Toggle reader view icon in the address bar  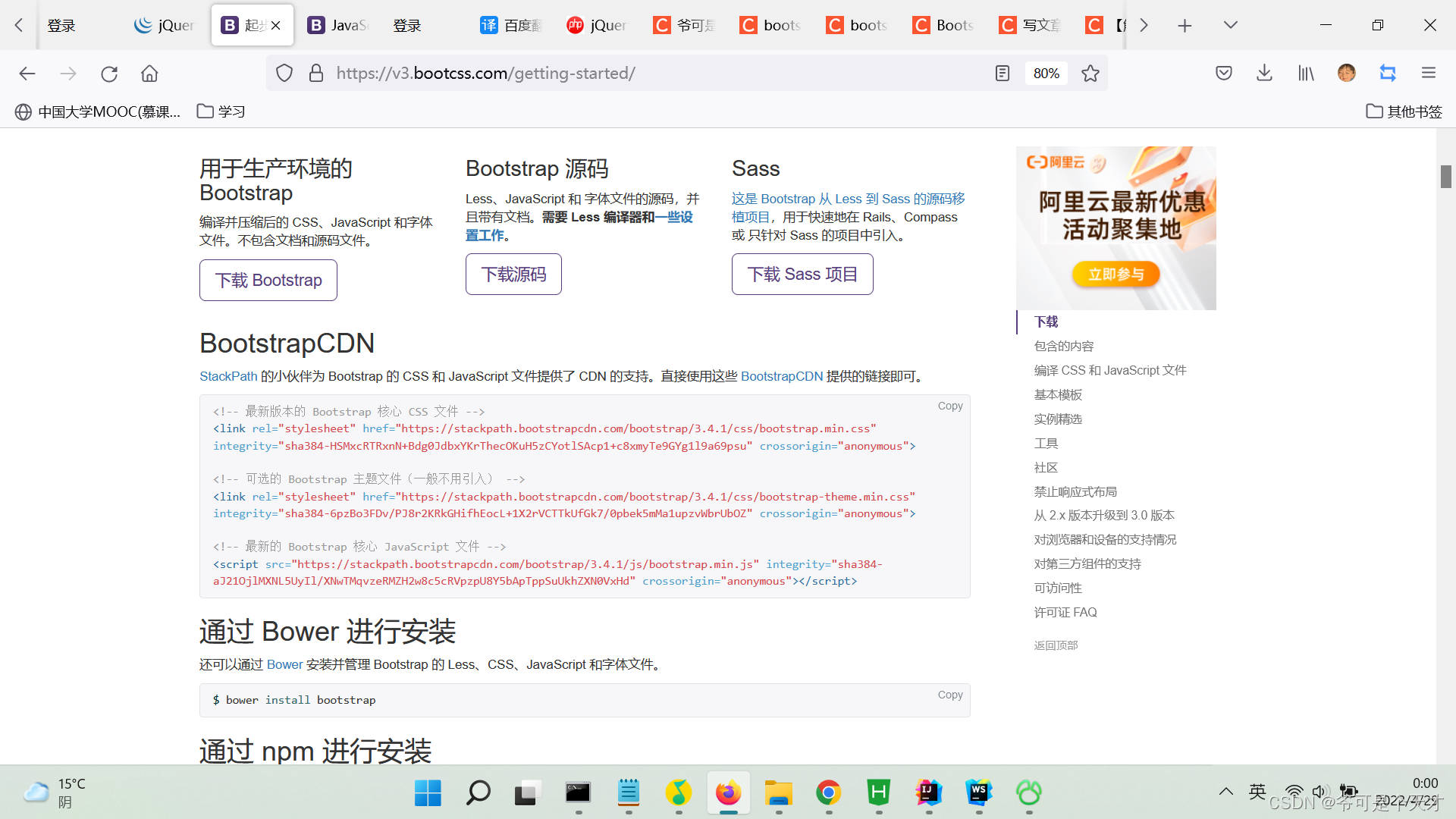[1002, 74]
